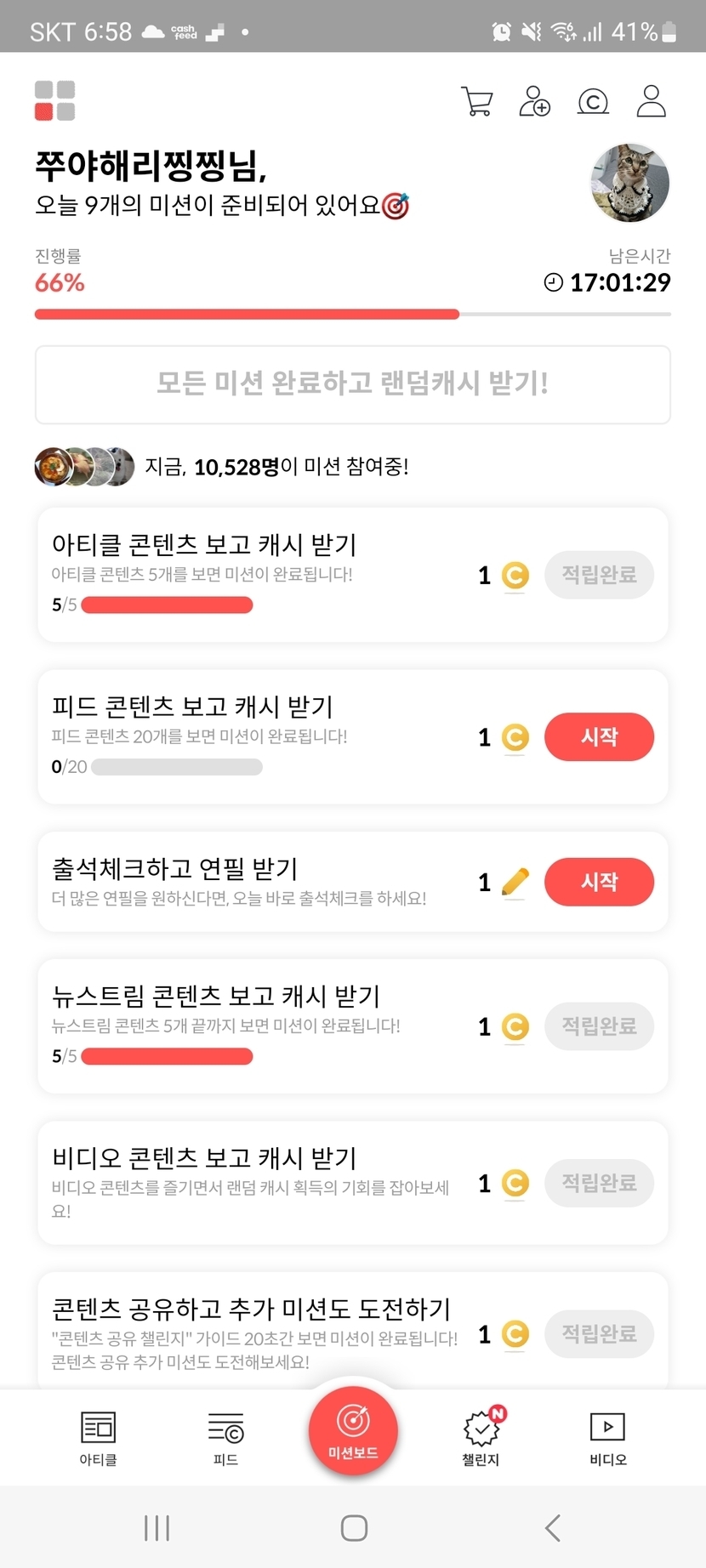
Task: Tap the cat profile picture
Action: (x=630, y=182)
